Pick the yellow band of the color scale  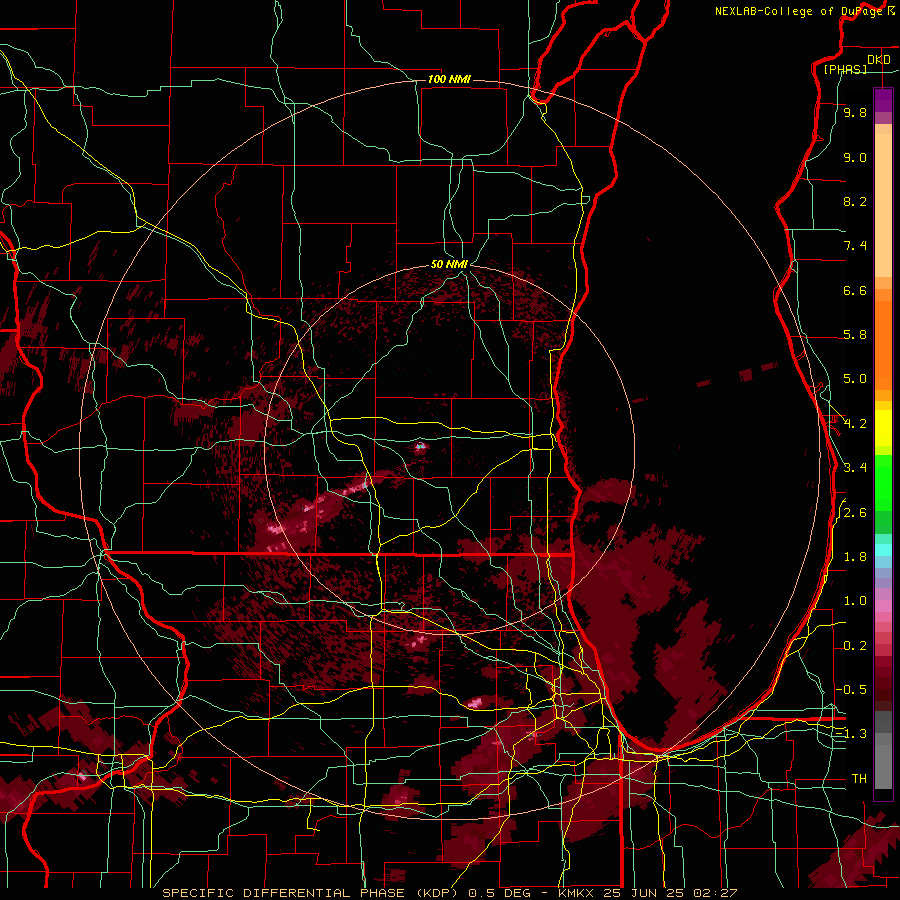point(883,428)
